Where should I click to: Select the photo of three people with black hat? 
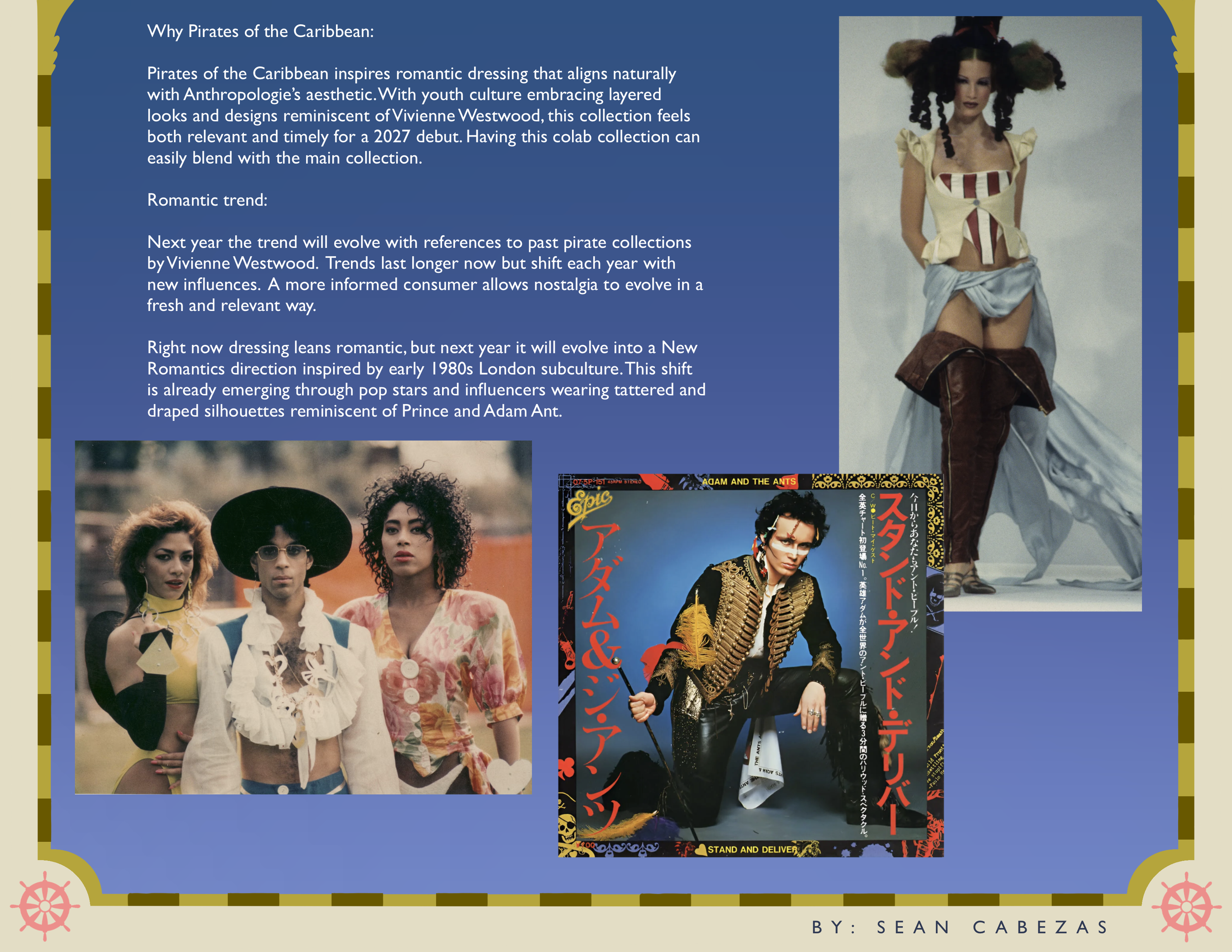pos(304,617)
